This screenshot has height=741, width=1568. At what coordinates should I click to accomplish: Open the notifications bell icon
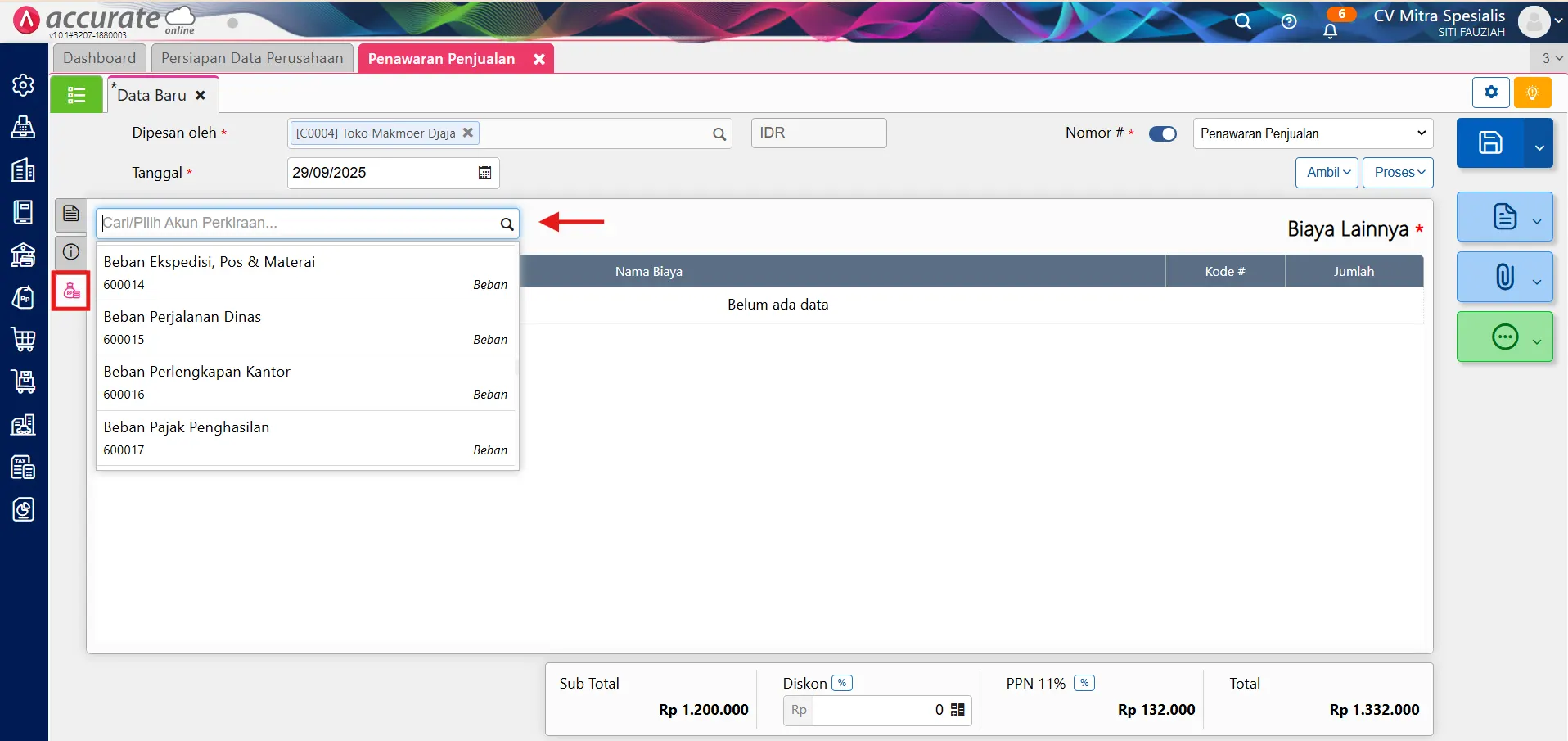click(x=1330, y=31)
